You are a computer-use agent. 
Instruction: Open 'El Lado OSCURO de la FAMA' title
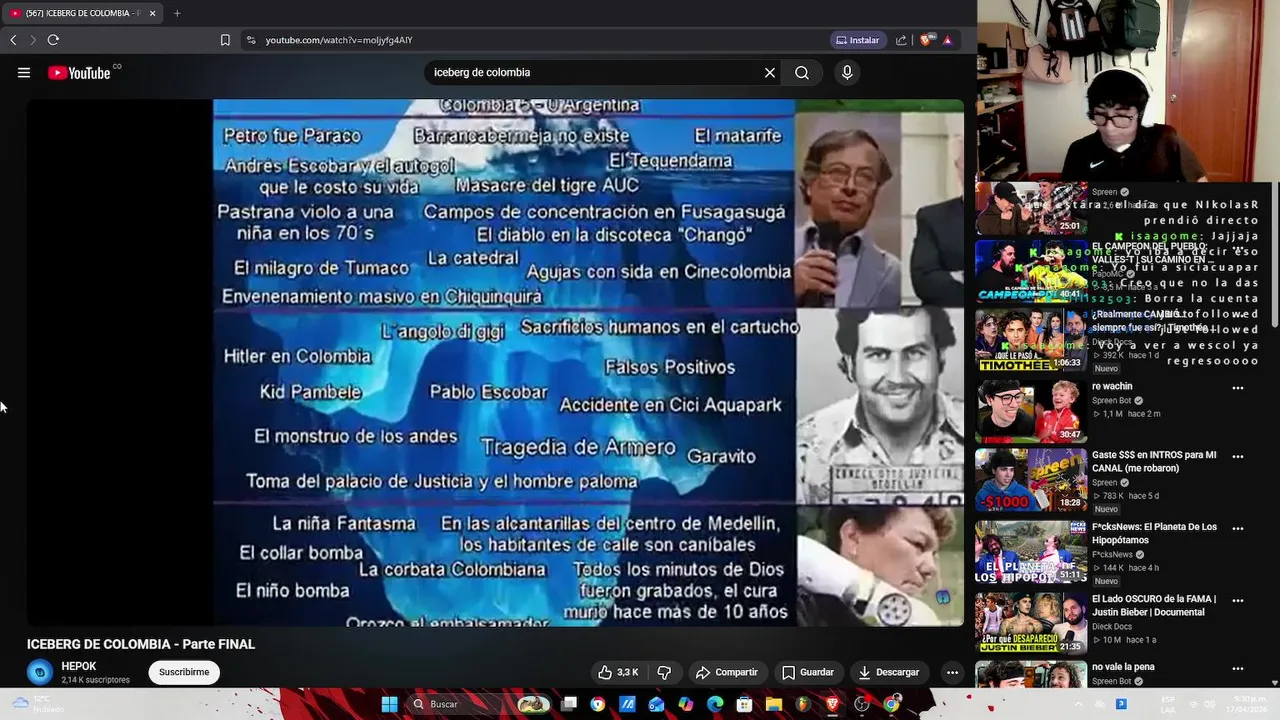pos(1154,605)
